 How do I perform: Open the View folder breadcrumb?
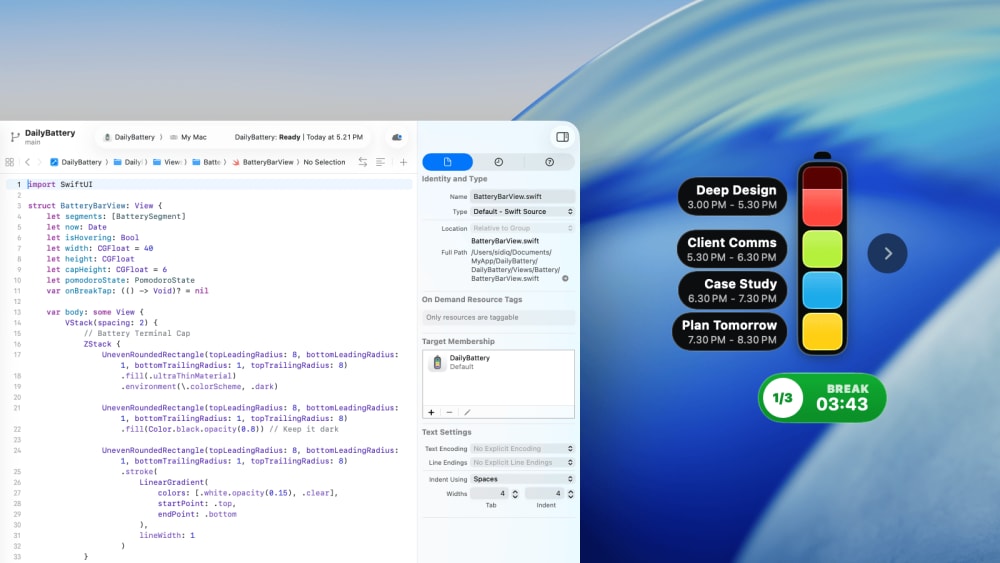(167, 162)
